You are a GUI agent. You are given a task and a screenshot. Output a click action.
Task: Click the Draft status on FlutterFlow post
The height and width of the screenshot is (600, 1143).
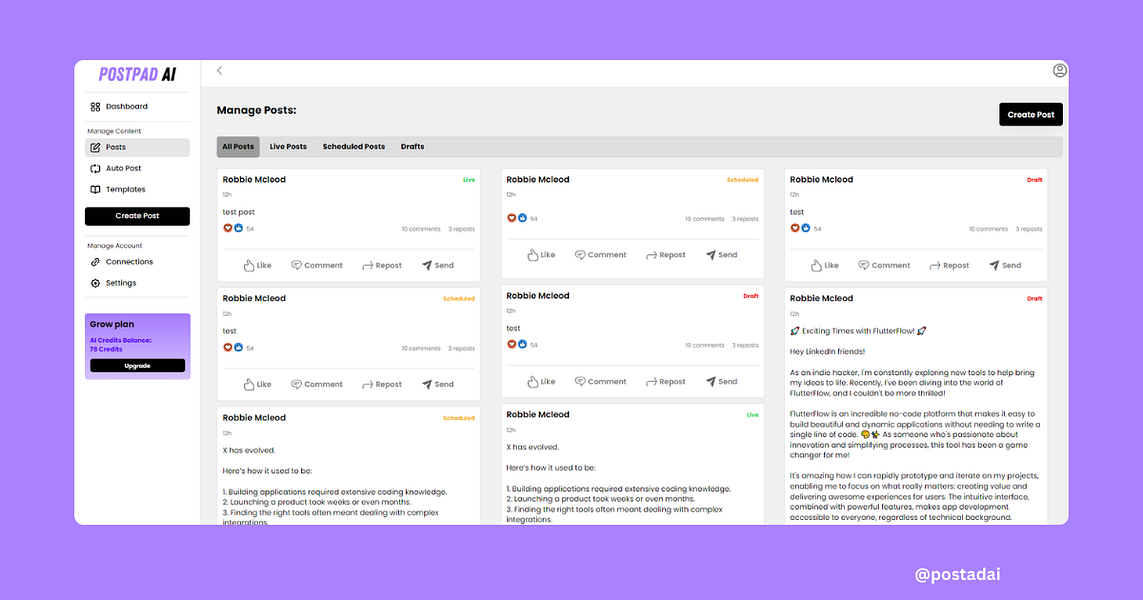[x=1034, y=298]
